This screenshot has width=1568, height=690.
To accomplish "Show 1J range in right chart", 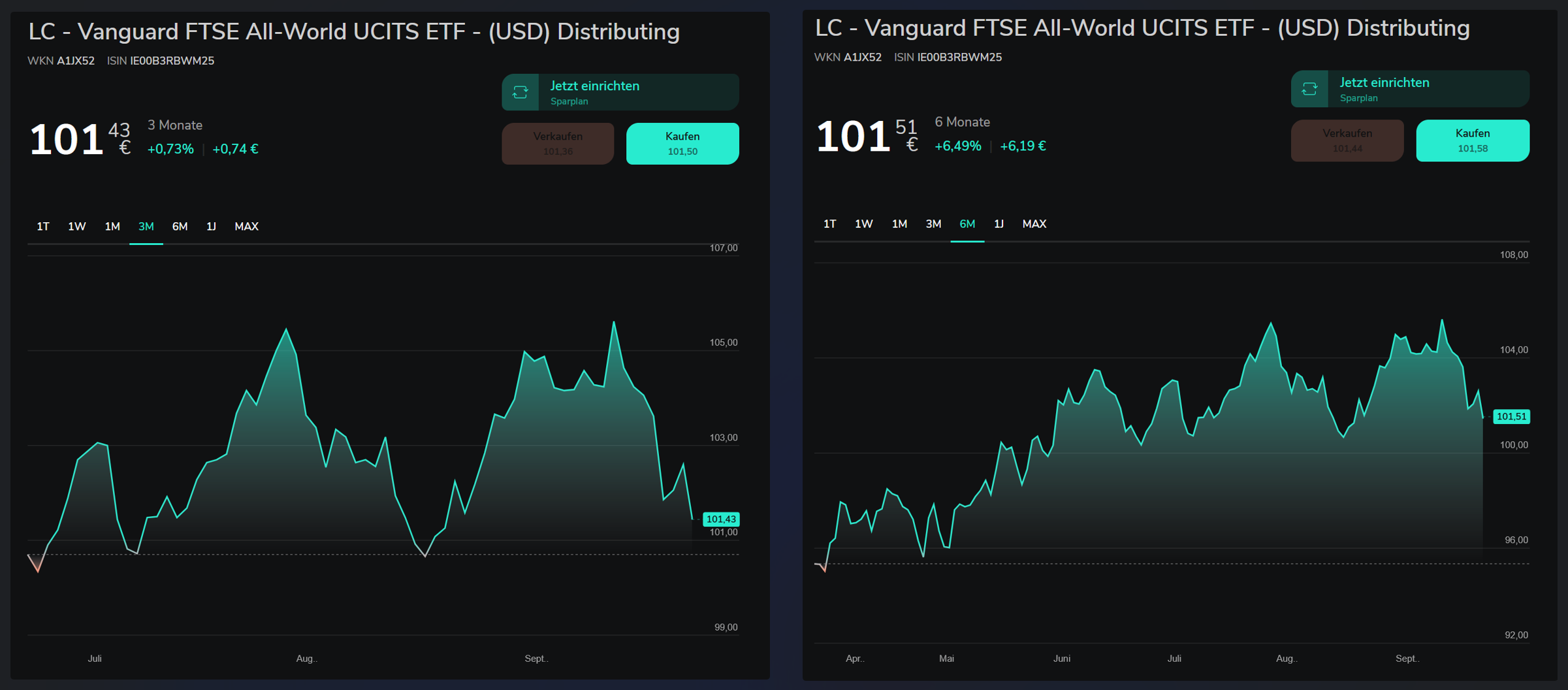I will (x=999, y=224).
